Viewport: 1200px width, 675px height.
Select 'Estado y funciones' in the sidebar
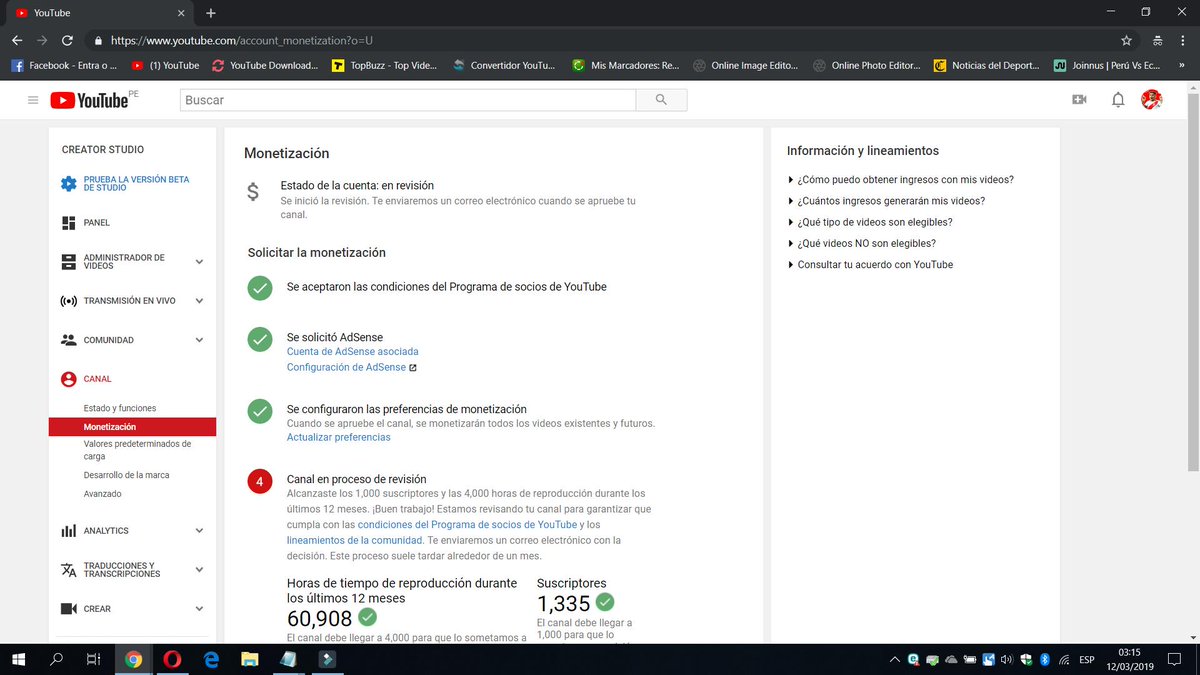[120, 408]
